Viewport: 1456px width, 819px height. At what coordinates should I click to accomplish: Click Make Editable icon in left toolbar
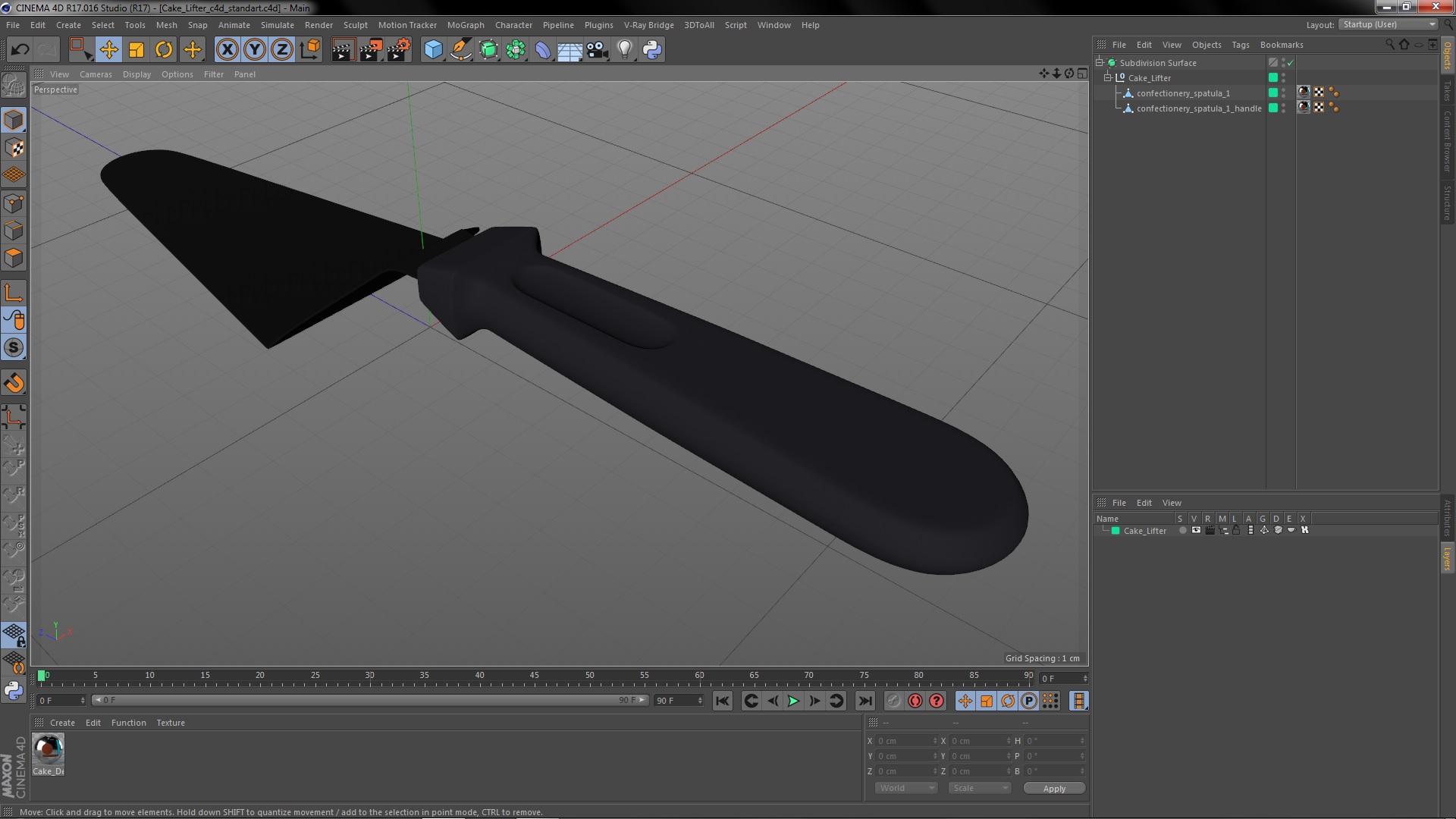14,85
